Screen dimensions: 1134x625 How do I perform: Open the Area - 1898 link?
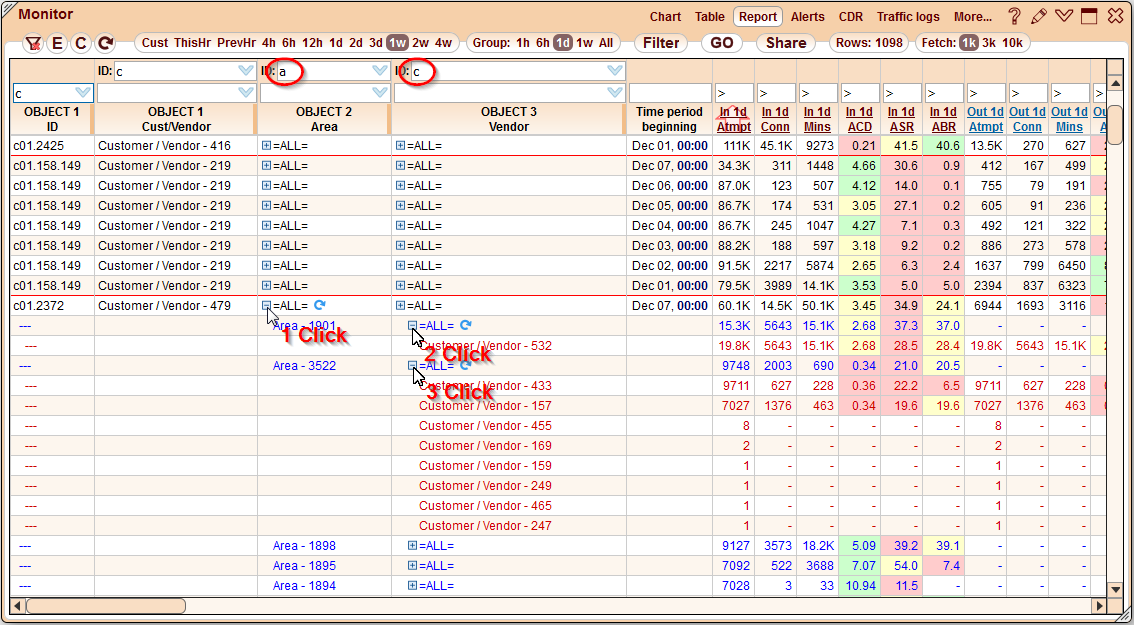tap(306, 545)
